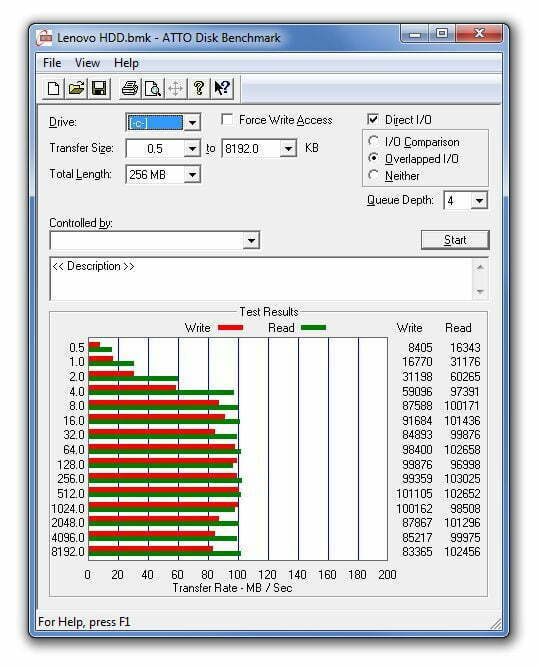Uncheck the Direct I/O checkbox
This screenshot has height=666, width=541.
pos(373,120)
